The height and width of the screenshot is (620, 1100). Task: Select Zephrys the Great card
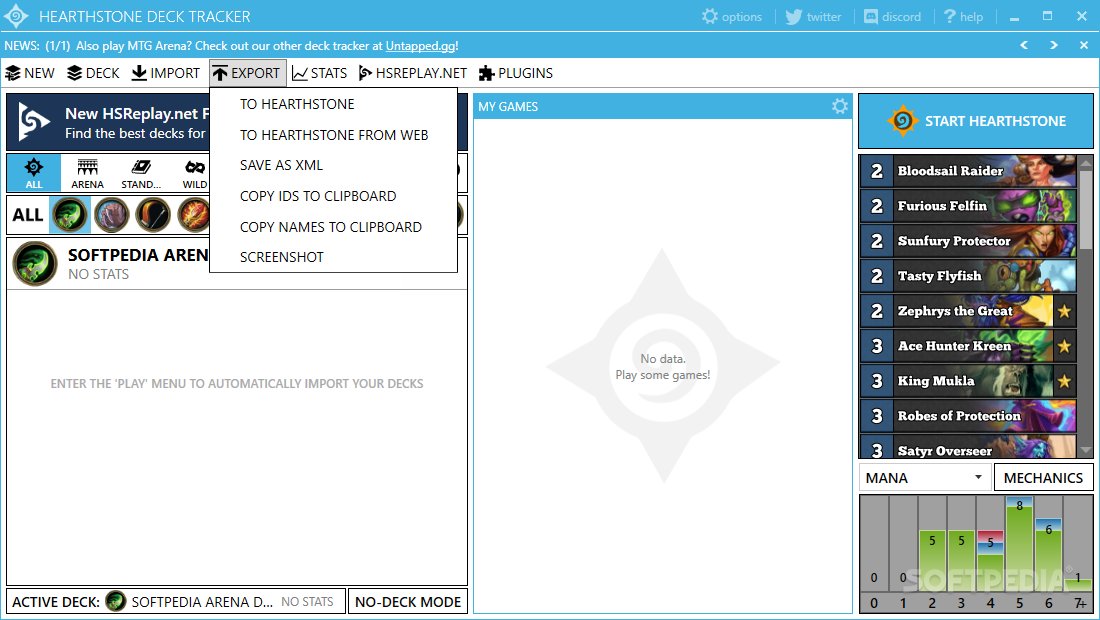tap(968, 311)
